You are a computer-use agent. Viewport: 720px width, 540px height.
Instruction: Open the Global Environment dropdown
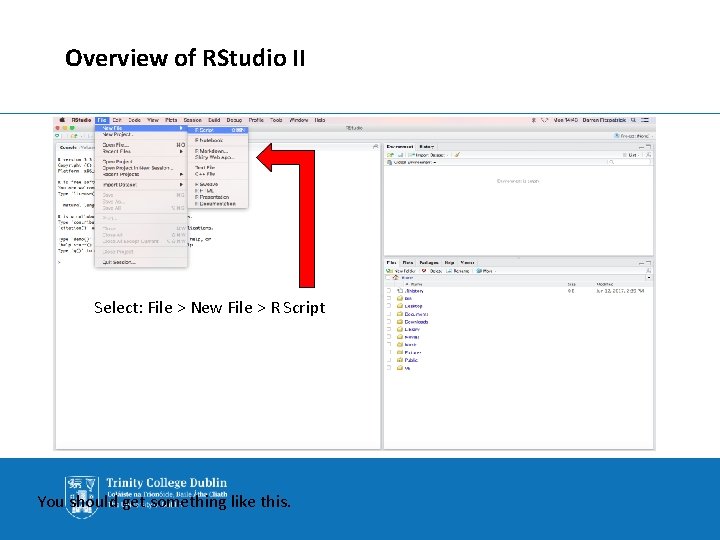411,162
